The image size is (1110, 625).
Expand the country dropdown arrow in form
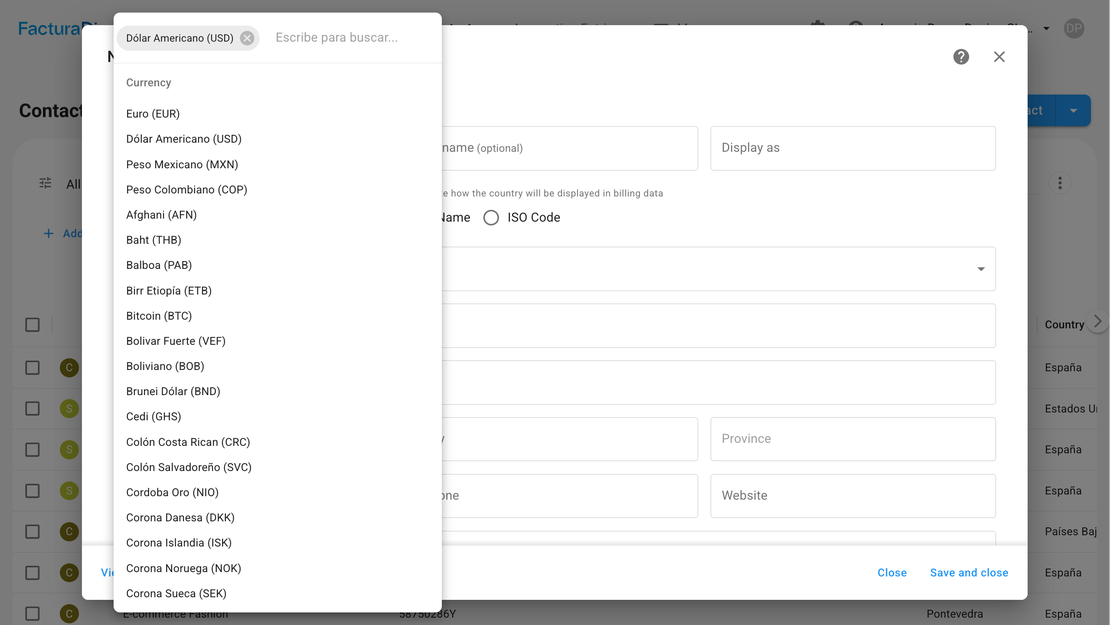click(x=980, y=269)
